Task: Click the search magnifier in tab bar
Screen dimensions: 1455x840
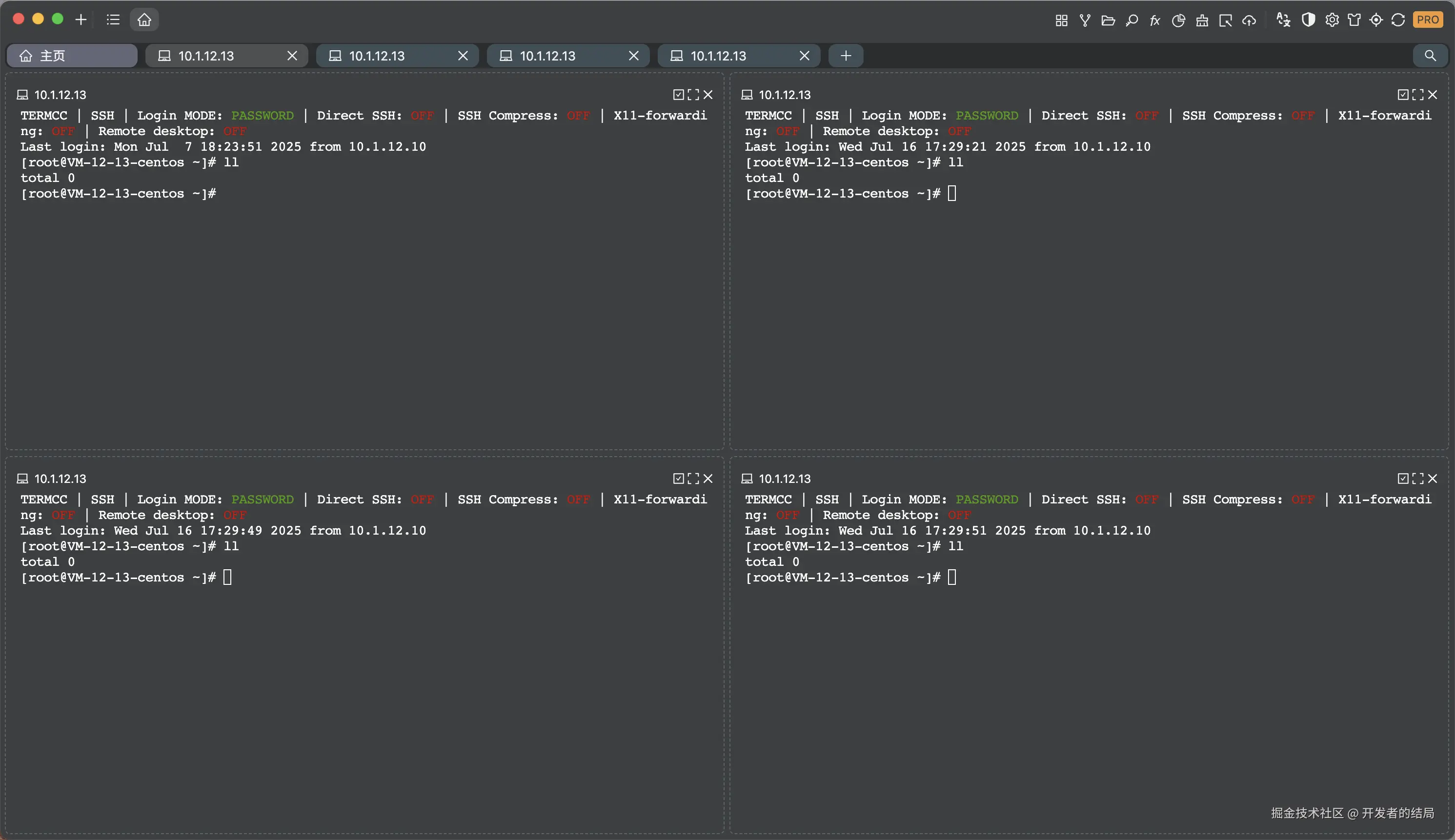Action: click(x=1430, y=56)
